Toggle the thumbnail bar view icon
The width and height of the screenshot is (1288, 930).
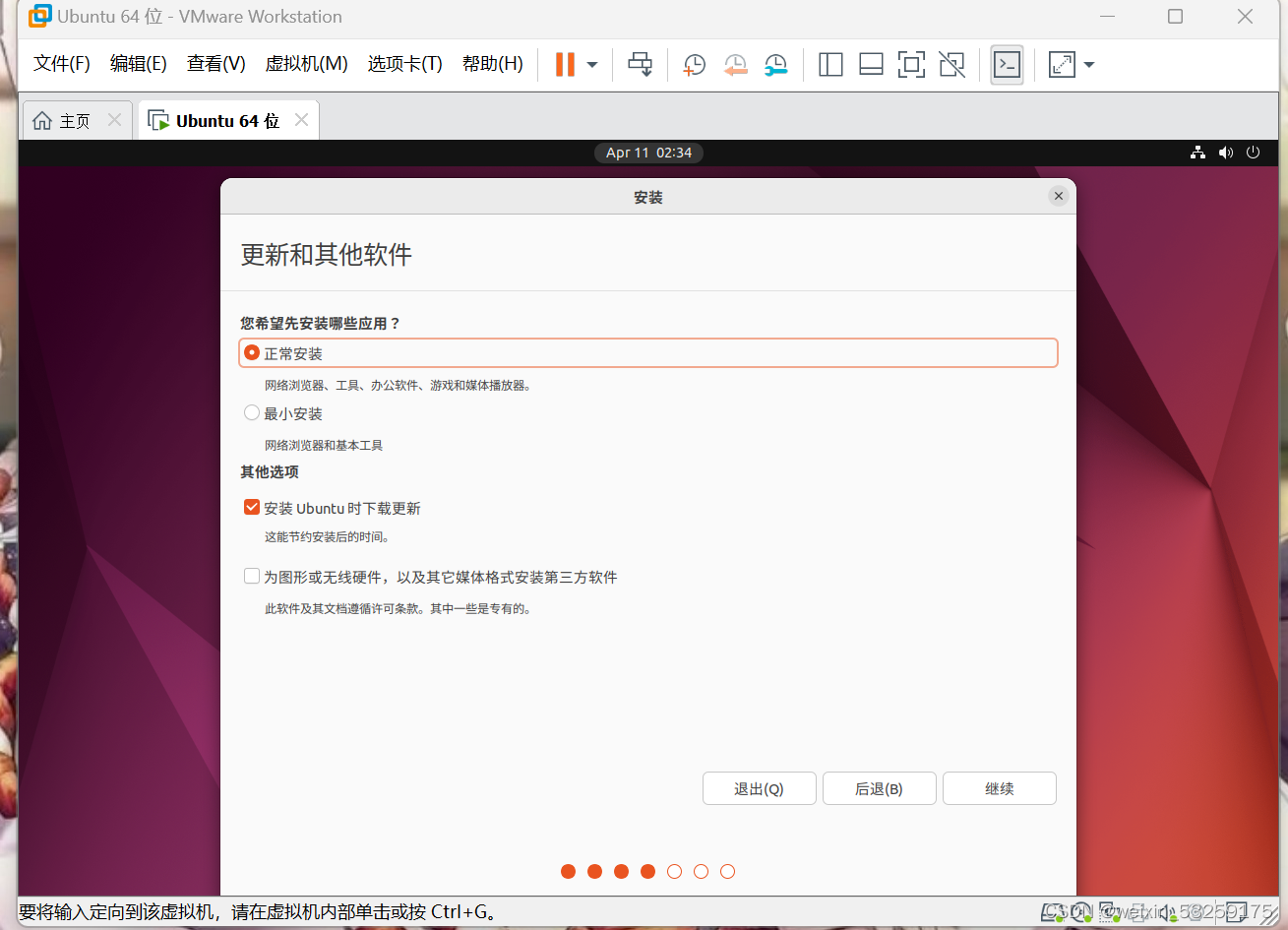pos(871,65)
